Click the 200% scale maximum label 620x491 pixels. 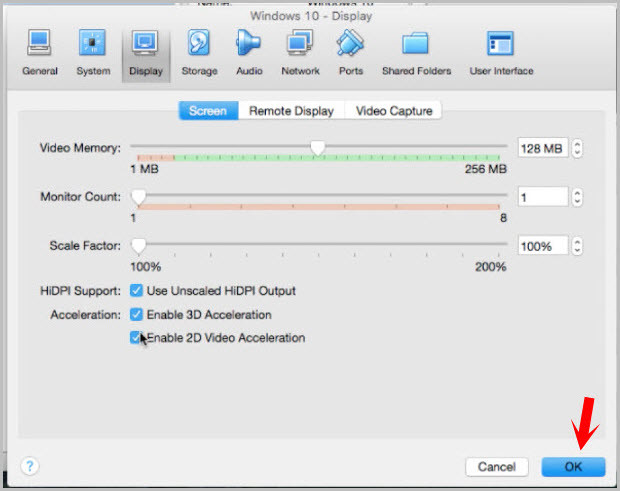(490, 267)
